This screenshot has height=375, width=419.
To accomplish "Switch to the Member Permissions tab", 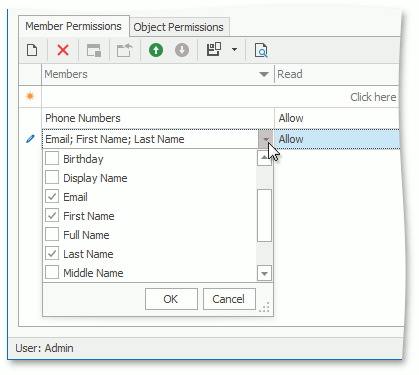I will tap(73, 26).
